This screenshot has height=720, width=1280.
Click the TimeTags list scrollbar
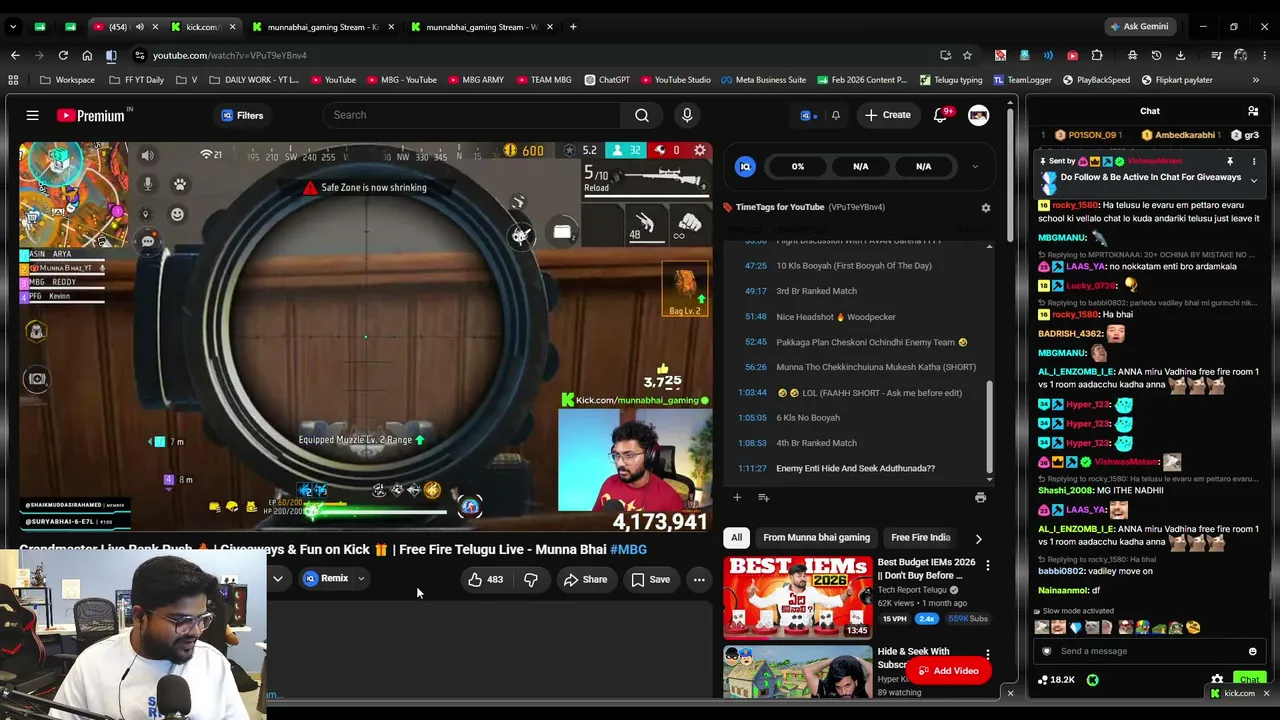click(x=990, y=428)
